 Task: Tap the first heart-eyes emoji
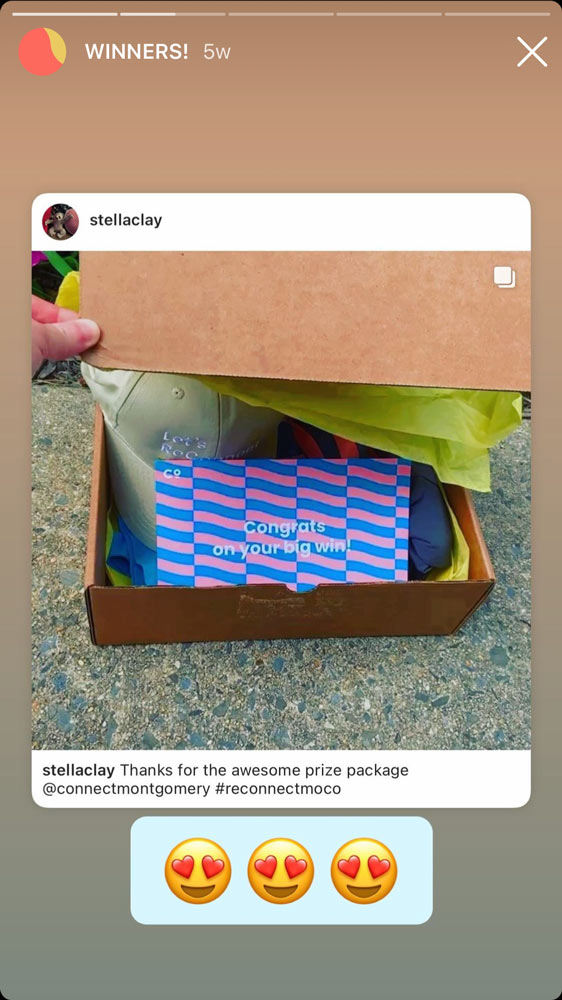click(x=198, y=871)
